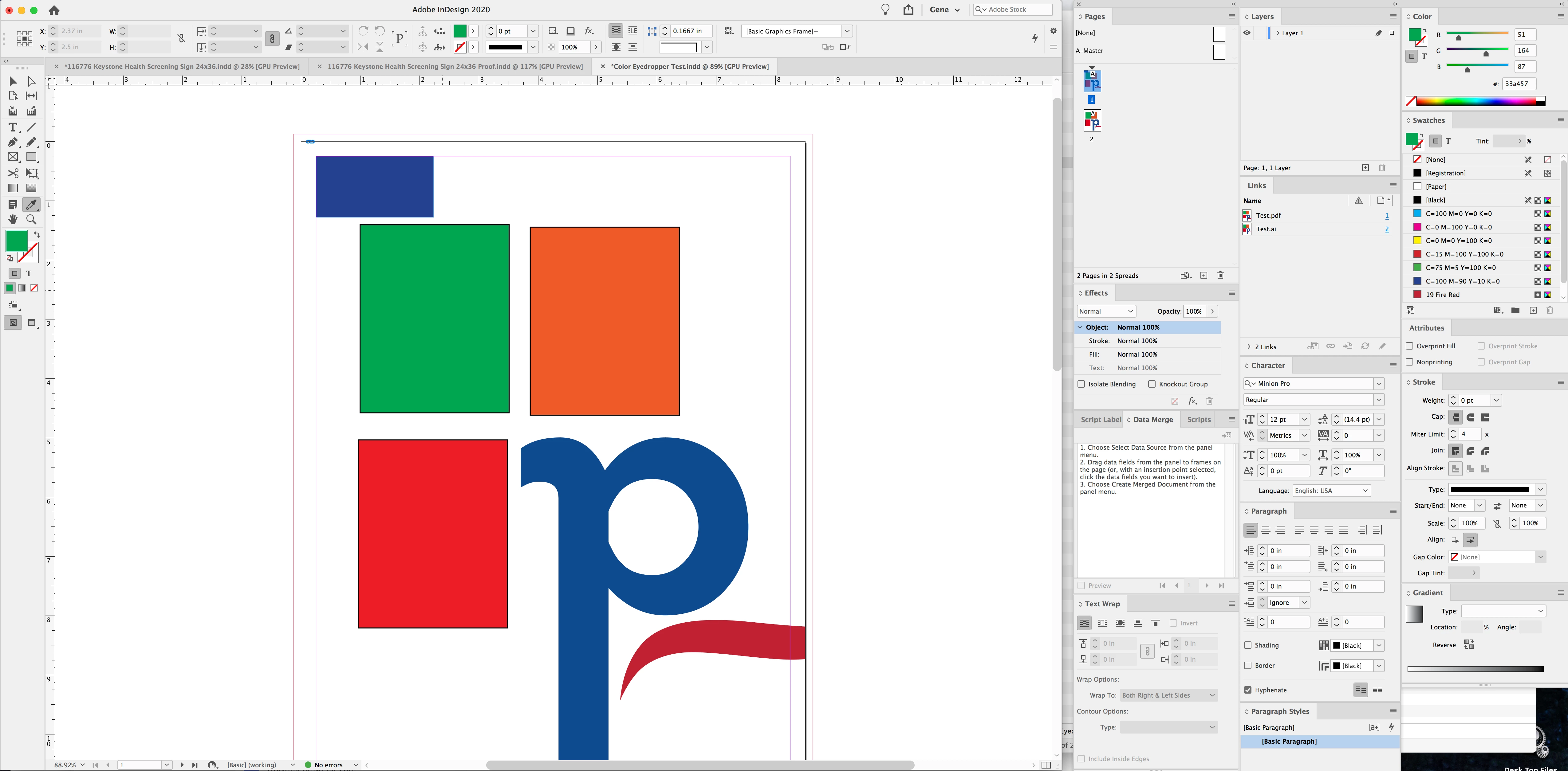Switch to the Scripts tab
The width and height of the screenshot is (1568, 771).
1198,419
